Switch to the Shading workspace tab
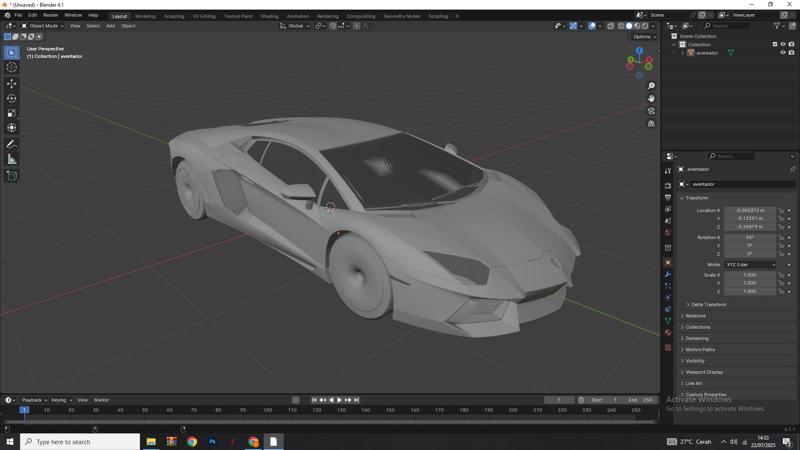Screen dimensions: 800x450 point(269,16)
